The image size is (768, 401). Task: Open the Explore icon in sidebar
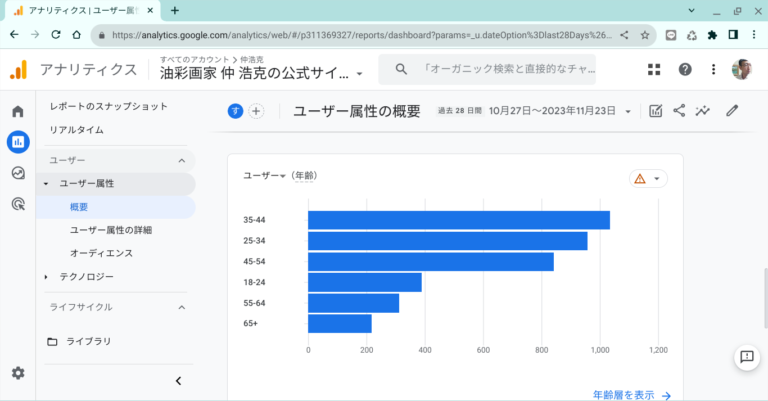(x=18, y=173)
